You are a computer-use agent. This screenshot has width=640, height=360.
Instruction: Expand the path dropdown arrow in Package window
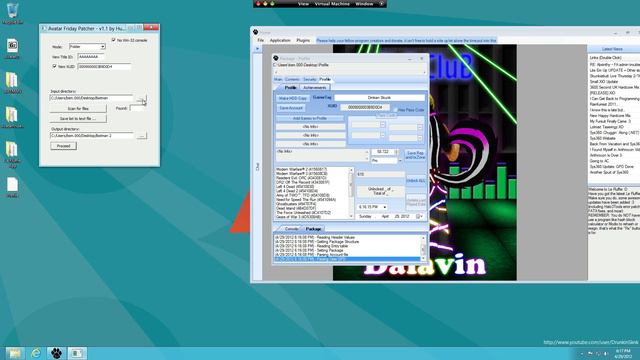424,72
